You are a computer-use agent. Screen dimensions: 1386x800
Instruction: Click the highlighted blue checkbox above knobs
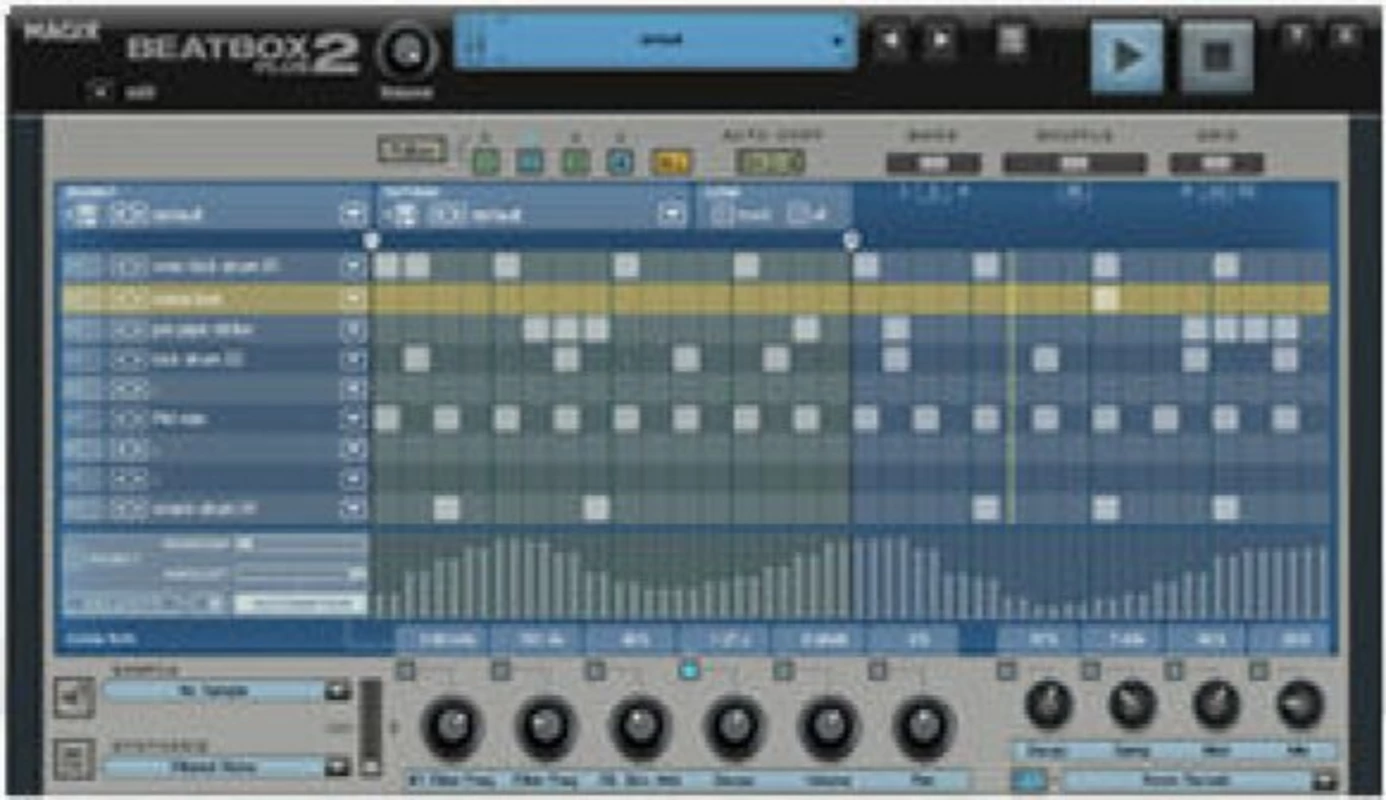(689, 670)
